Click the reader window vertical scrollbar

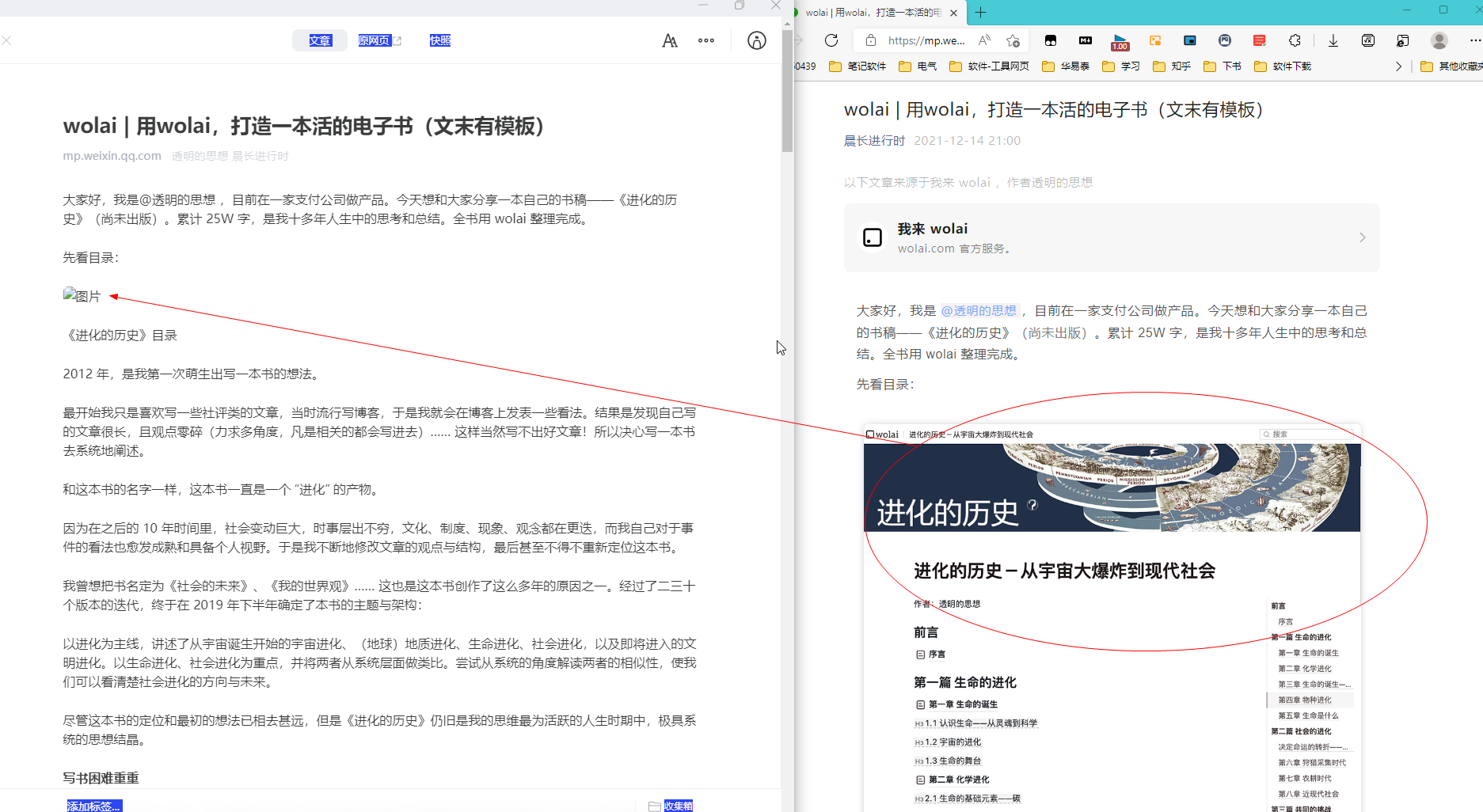click(x=787, y=91)
